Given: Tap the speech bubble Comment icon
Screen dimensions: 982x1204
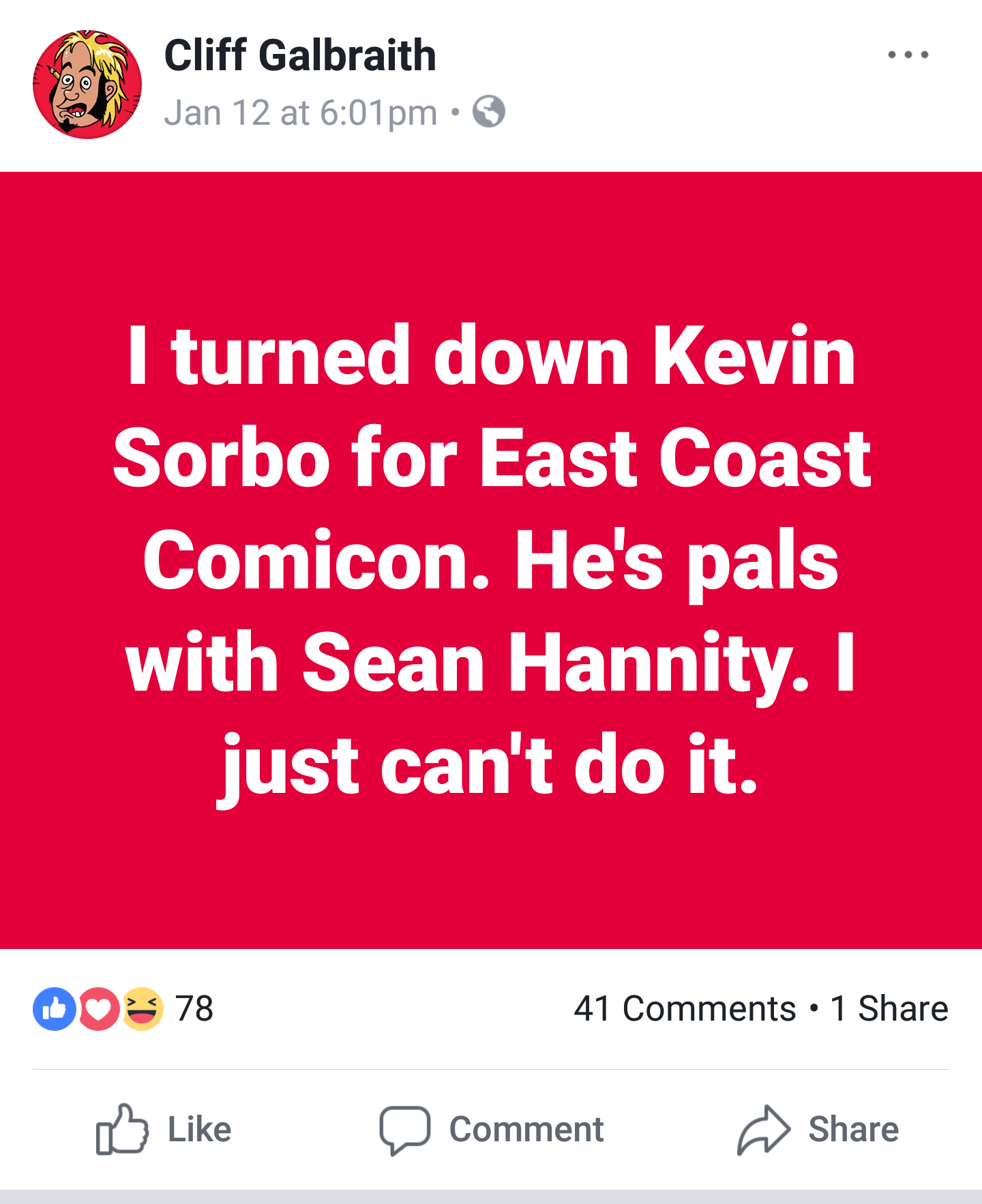Looking at the screenshot, I should pyautogui.click(x=404, y=1129).
